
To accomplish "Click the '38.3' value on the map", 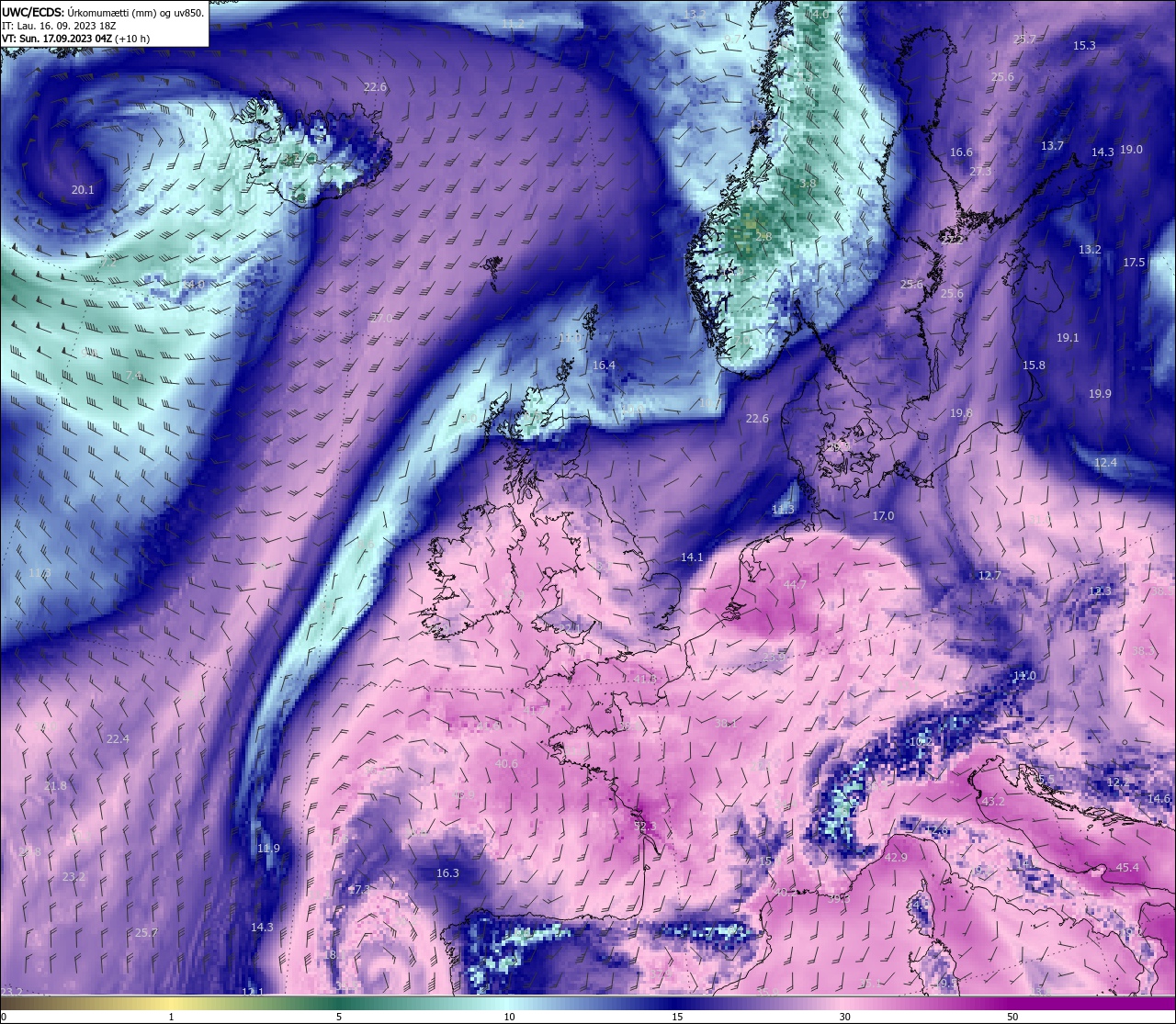I will coord(1143,651).
